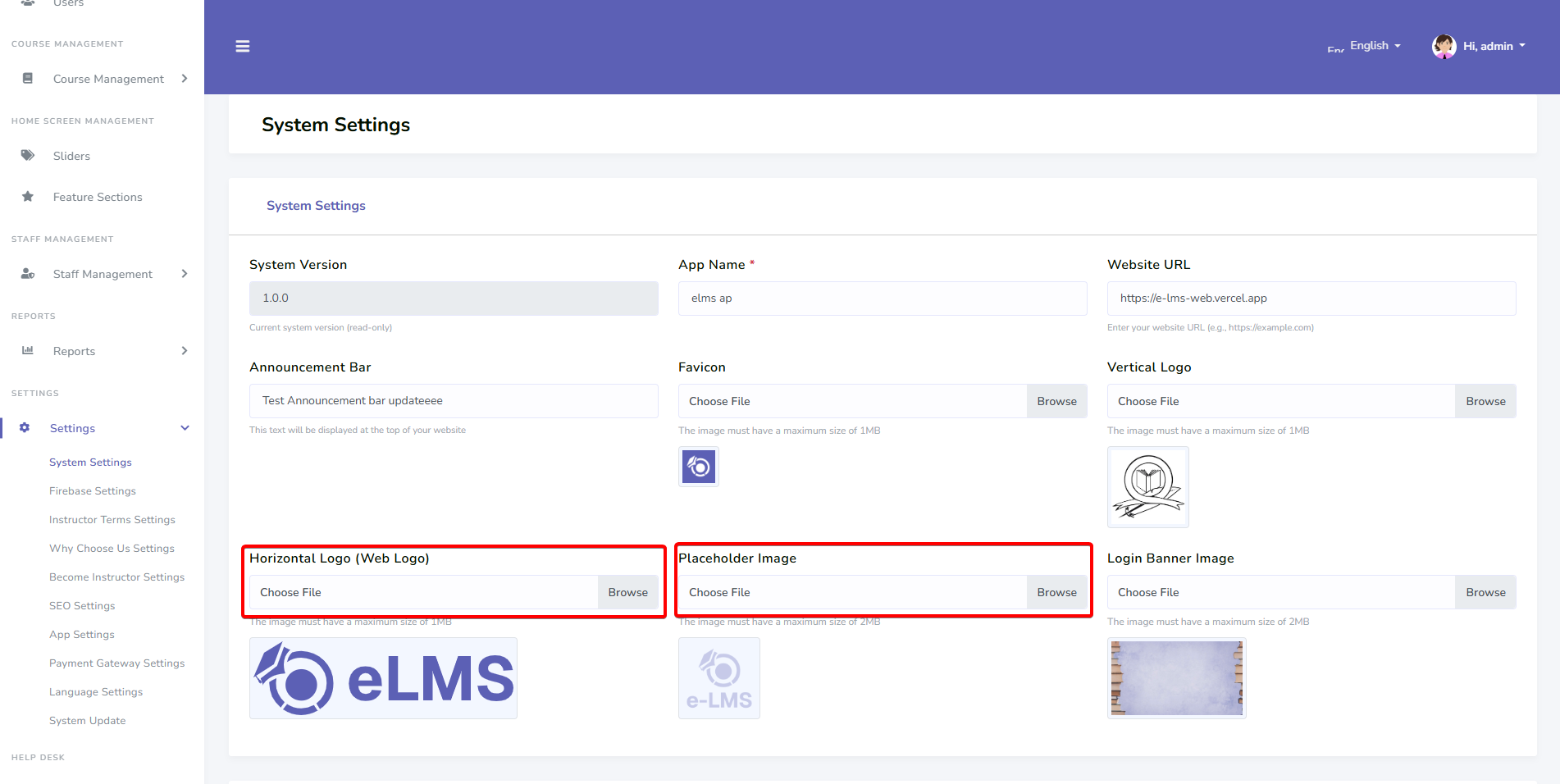Click the Course Management book icon
1560x784 pixels.
(28, 79)
